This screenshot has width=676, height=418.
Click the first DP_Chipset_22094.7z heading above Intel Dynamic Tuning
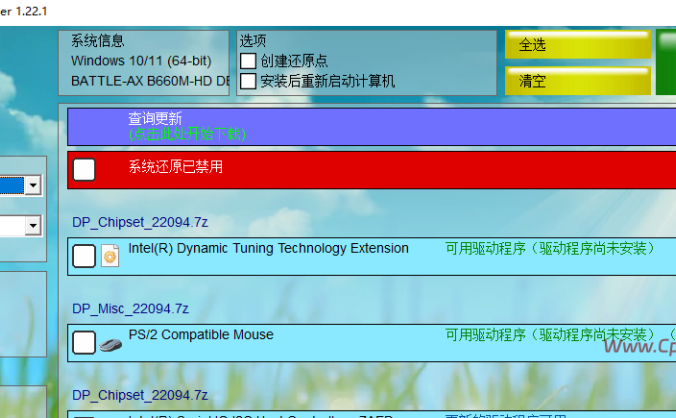(x=140, y=222)
